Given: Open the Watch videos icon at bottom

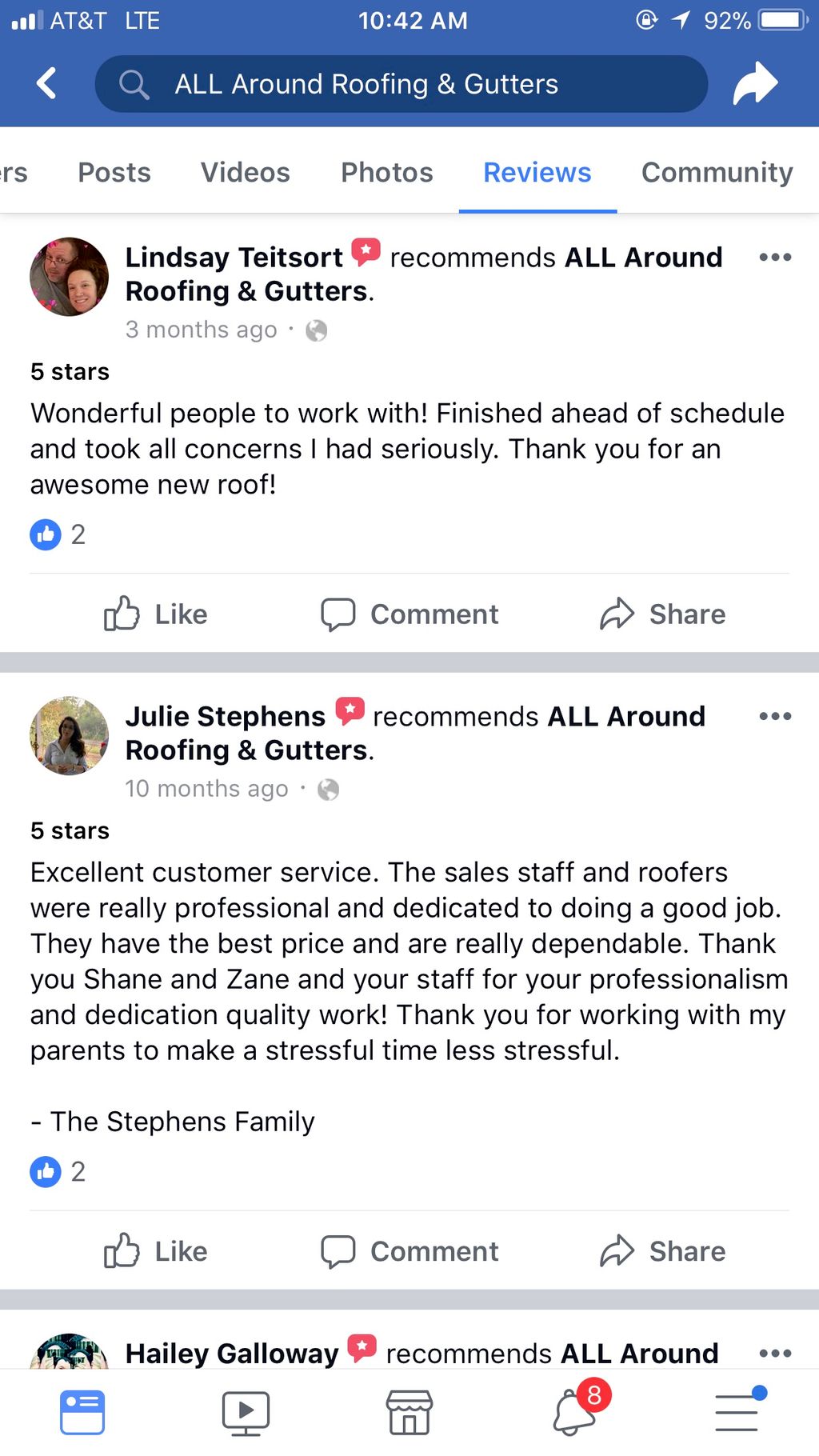Looking at the screenshot, I should [x=246, y=1410].
